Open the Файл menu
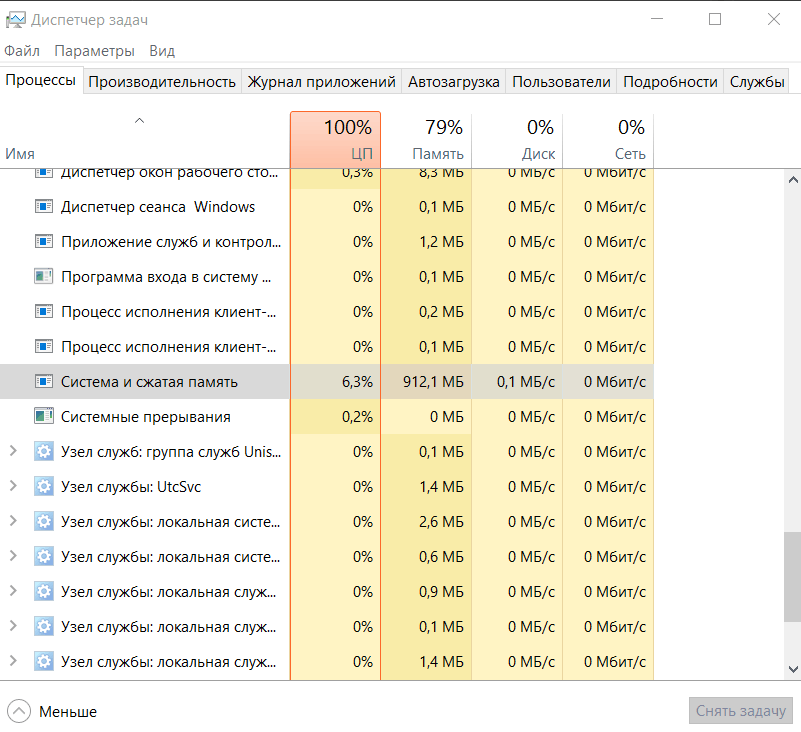The width and height of the screenshot is (801, 732). click(x=22, y=51)
